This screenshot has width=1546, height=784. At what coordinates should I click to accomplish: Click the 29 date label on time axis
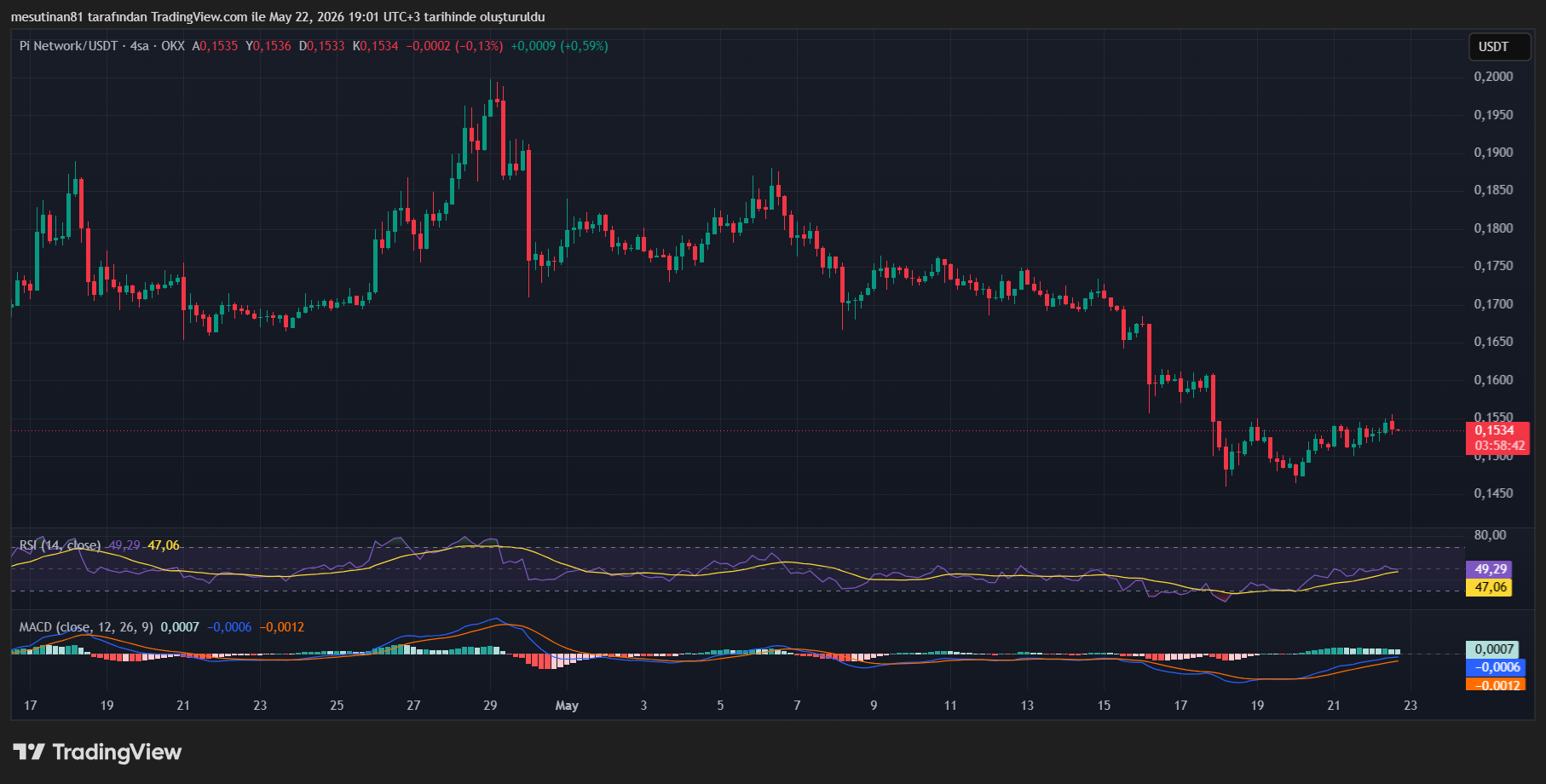[x=490, y=706]
